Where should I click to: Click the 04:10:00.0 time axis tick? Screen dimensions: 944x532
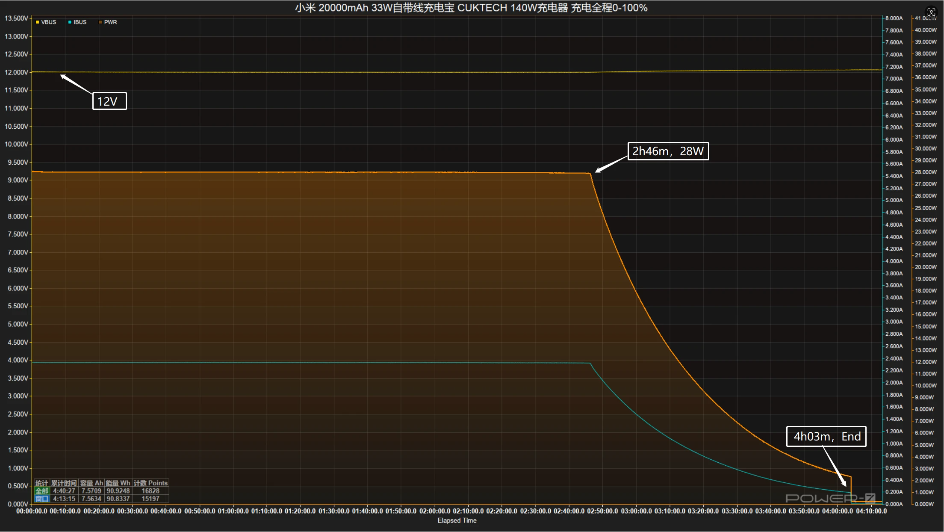(871, 511)
